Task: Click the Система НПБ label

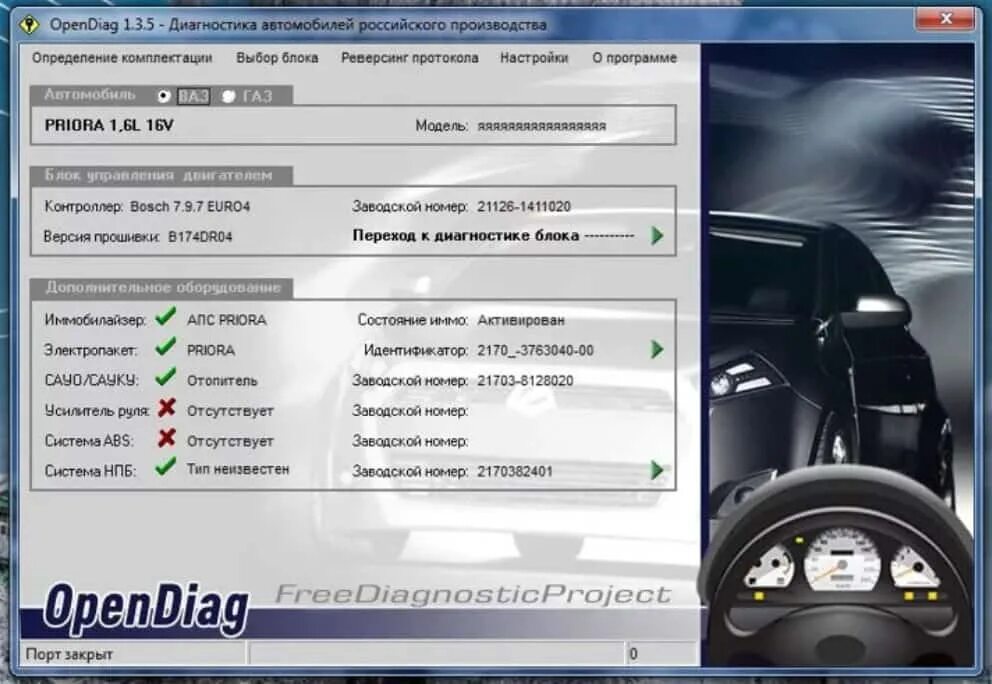Action: pyautogui.click(x=90, y=471)
